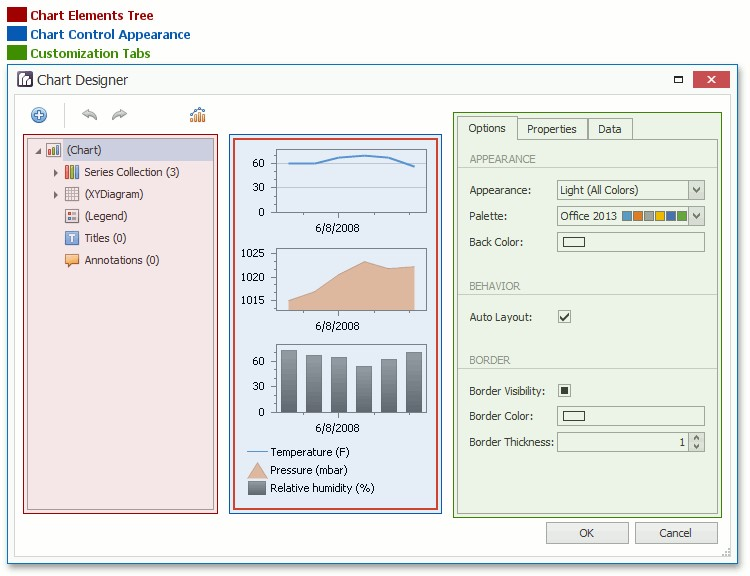Open the Appearance dropdown list
Image resolution: width=750 pixels, height=576 pixels.
coord(697,190)
